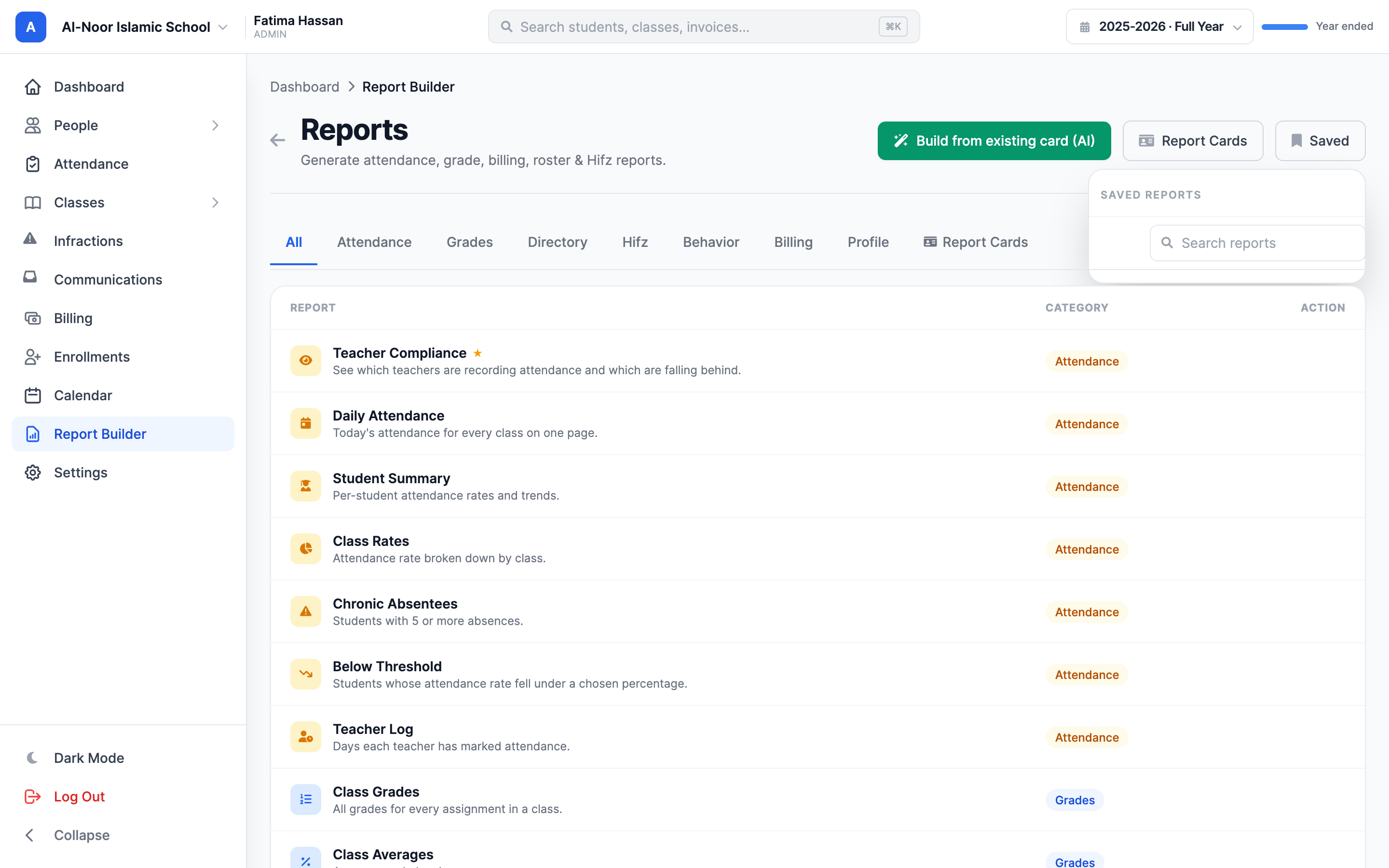Viewport: 1389px width, 868px height.
Task: Click the Year ended progress bar
Action: coord(1284,27)
